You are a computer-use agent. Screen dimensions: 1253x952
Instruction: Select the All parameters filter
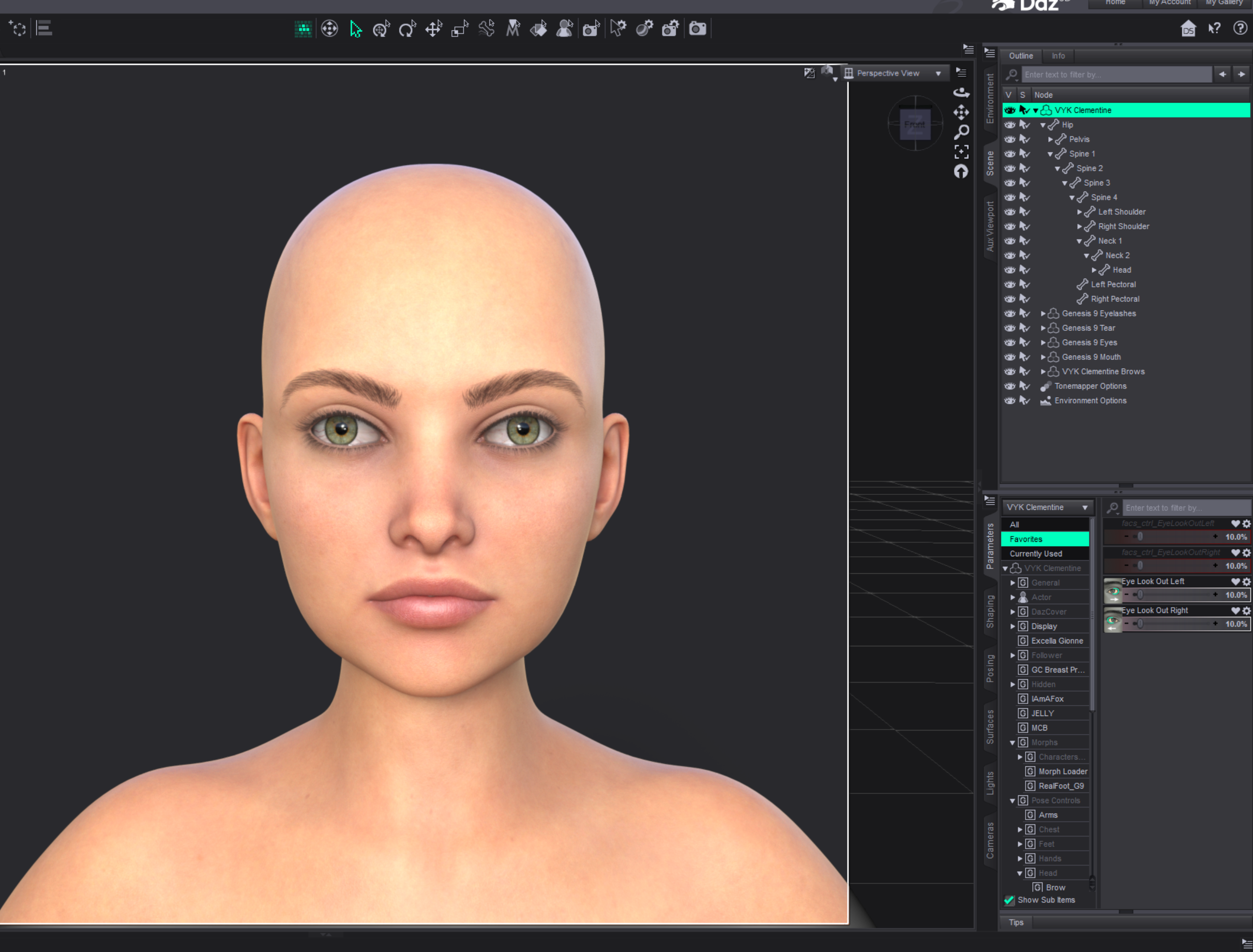1045,525
